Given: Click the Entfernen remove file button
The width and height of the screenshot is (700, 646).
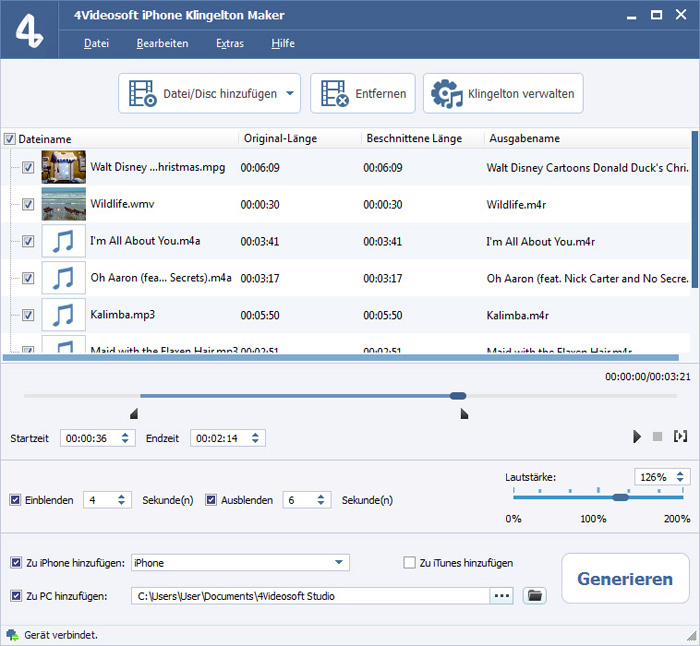Looking at the screenshot, I should pos(362,94).
